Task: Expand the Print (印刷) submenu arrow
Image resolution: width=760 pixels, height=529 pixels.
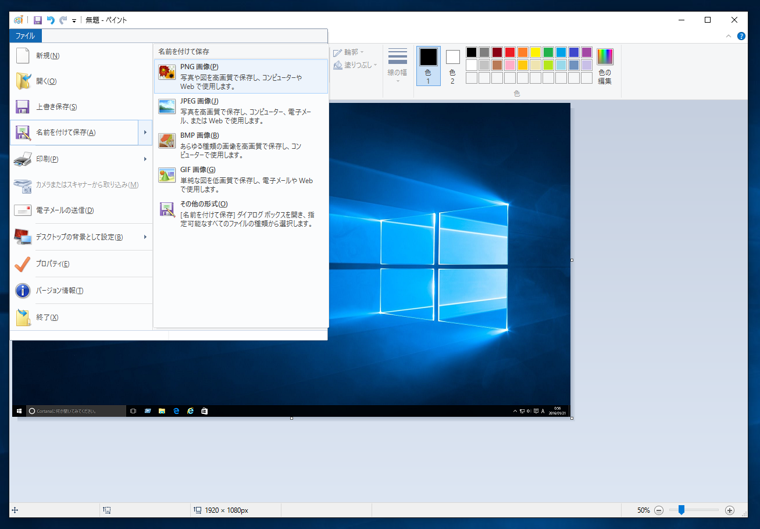Action: pyautogui.click(x=145, y=159)
